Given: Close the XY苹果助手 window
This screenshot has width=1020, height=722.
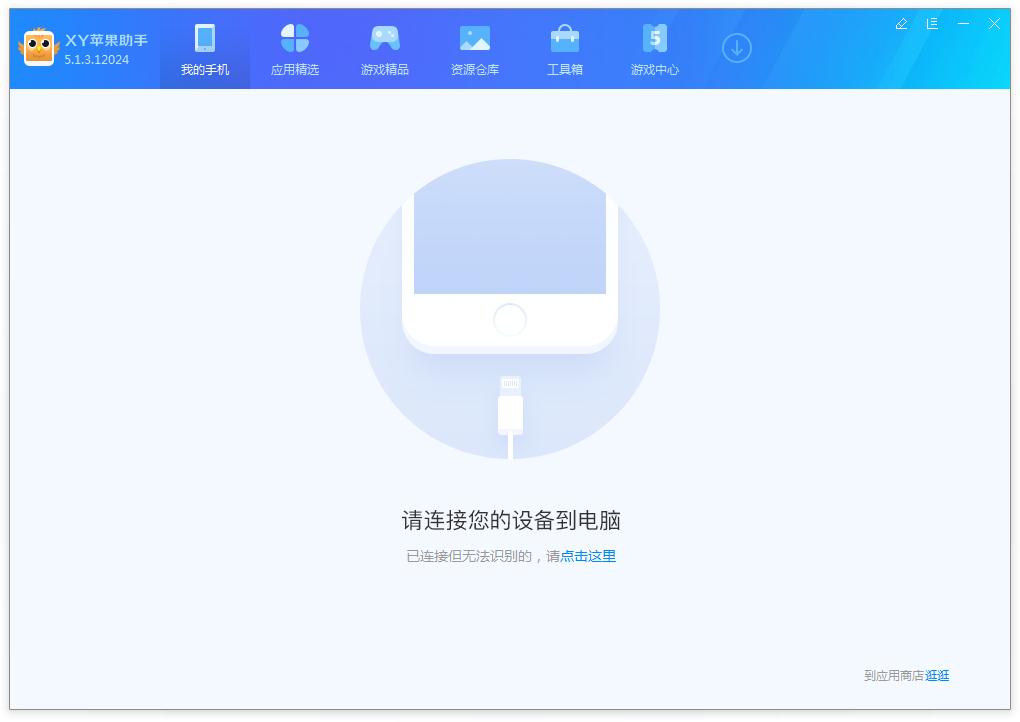Looking at the screenshot, I should [994, 24].
